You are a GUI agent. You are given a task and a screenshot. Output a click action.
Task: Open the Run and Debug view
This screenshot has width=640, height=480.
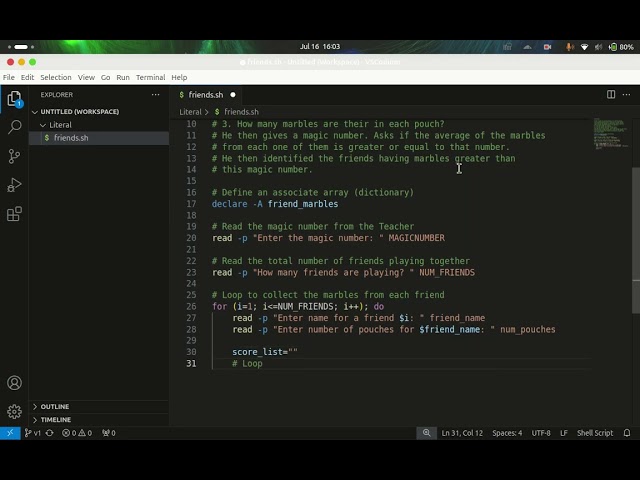14,185
